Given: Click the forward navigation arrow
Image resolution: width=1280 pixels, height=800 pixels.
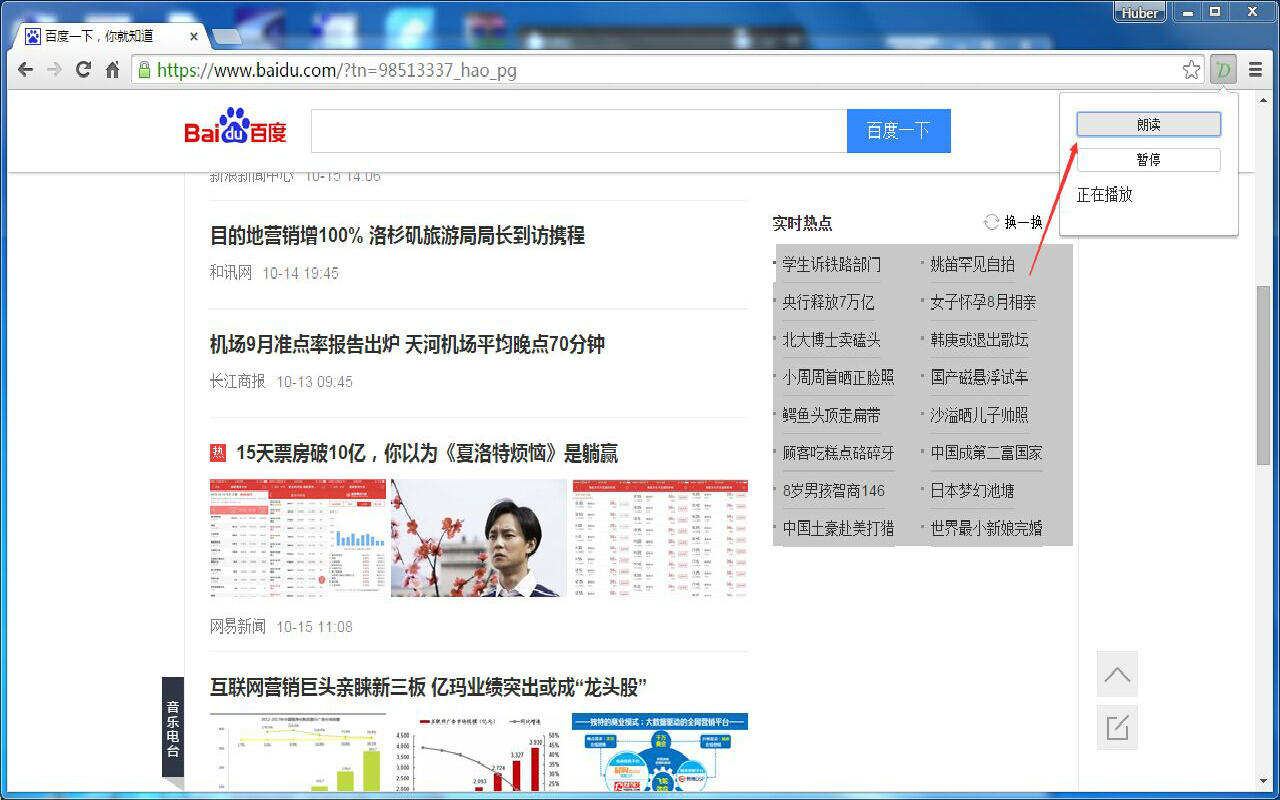Looking at the screenshot, I should click(54, 70).
